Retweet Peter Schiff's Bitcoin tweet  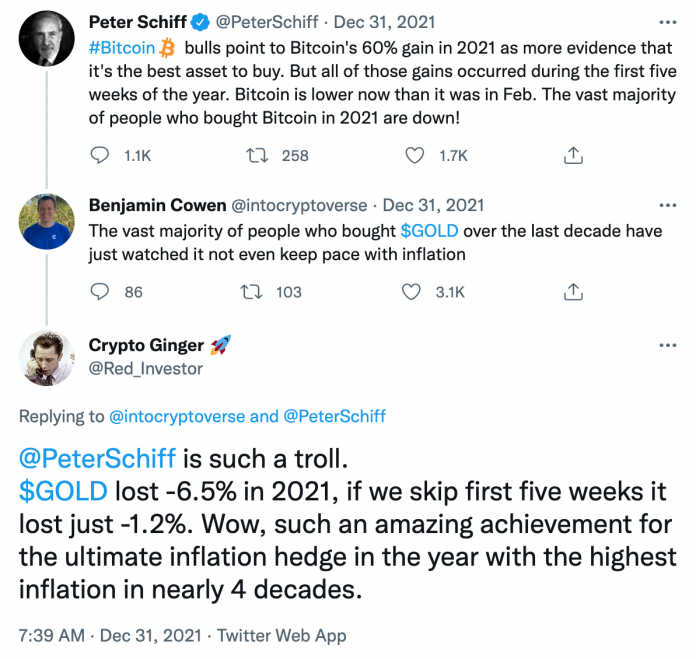tap(256, 155)
